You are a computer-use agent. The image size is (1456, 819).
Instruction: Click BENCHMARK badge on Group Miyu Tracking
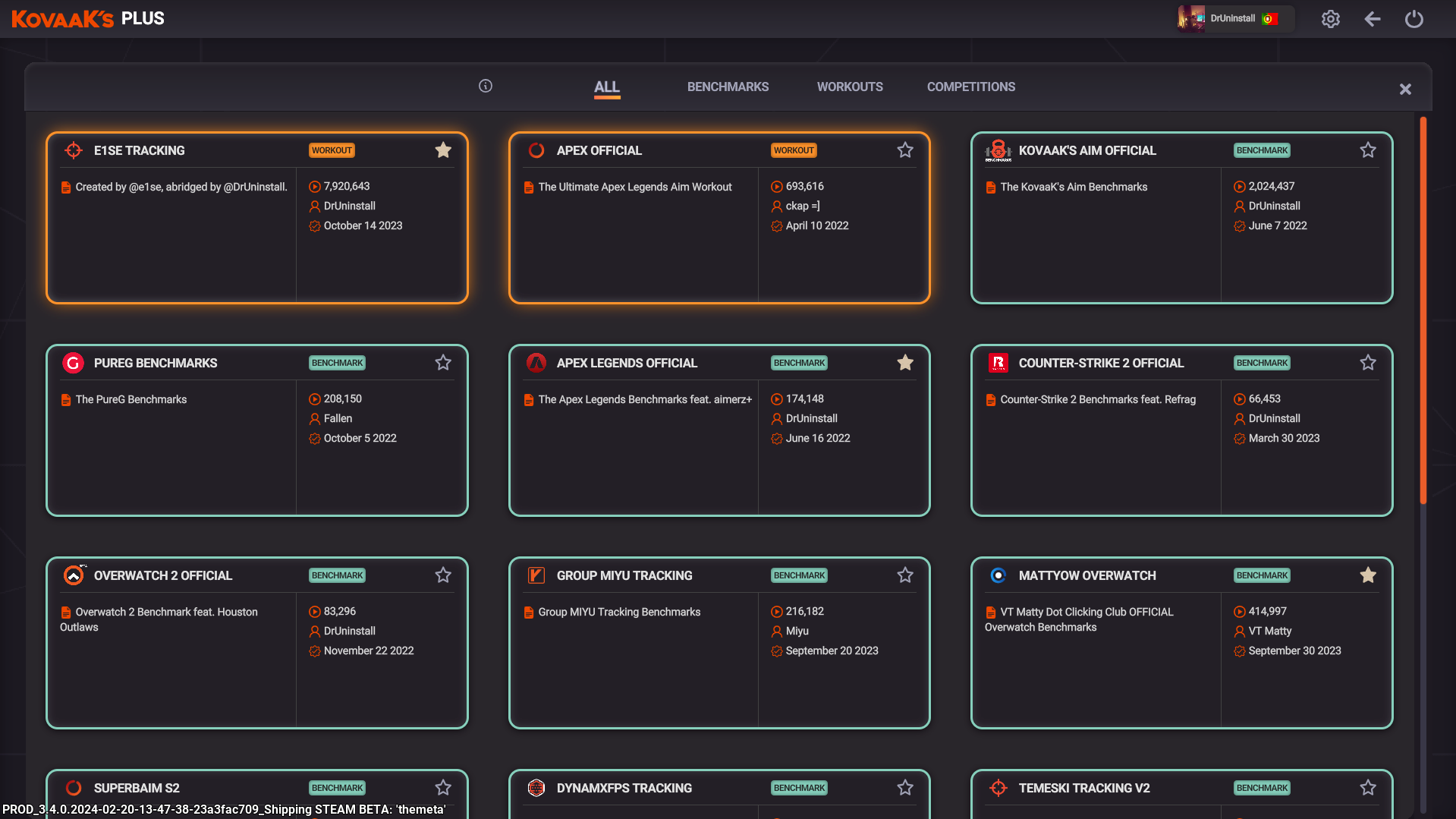(x=799, y=575)
